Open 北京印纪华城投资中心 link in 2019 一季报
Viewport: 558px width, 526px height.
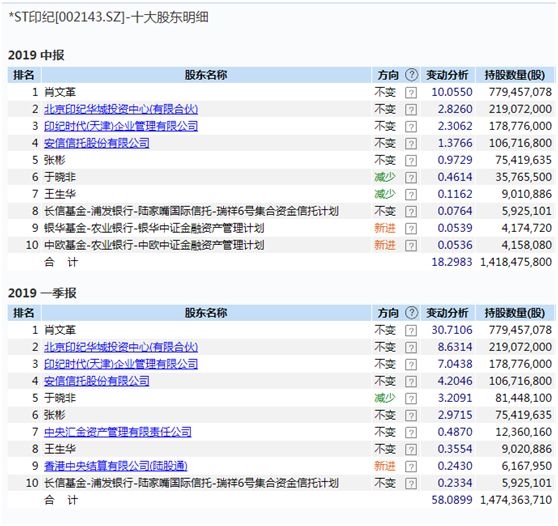tap(121, 347)
